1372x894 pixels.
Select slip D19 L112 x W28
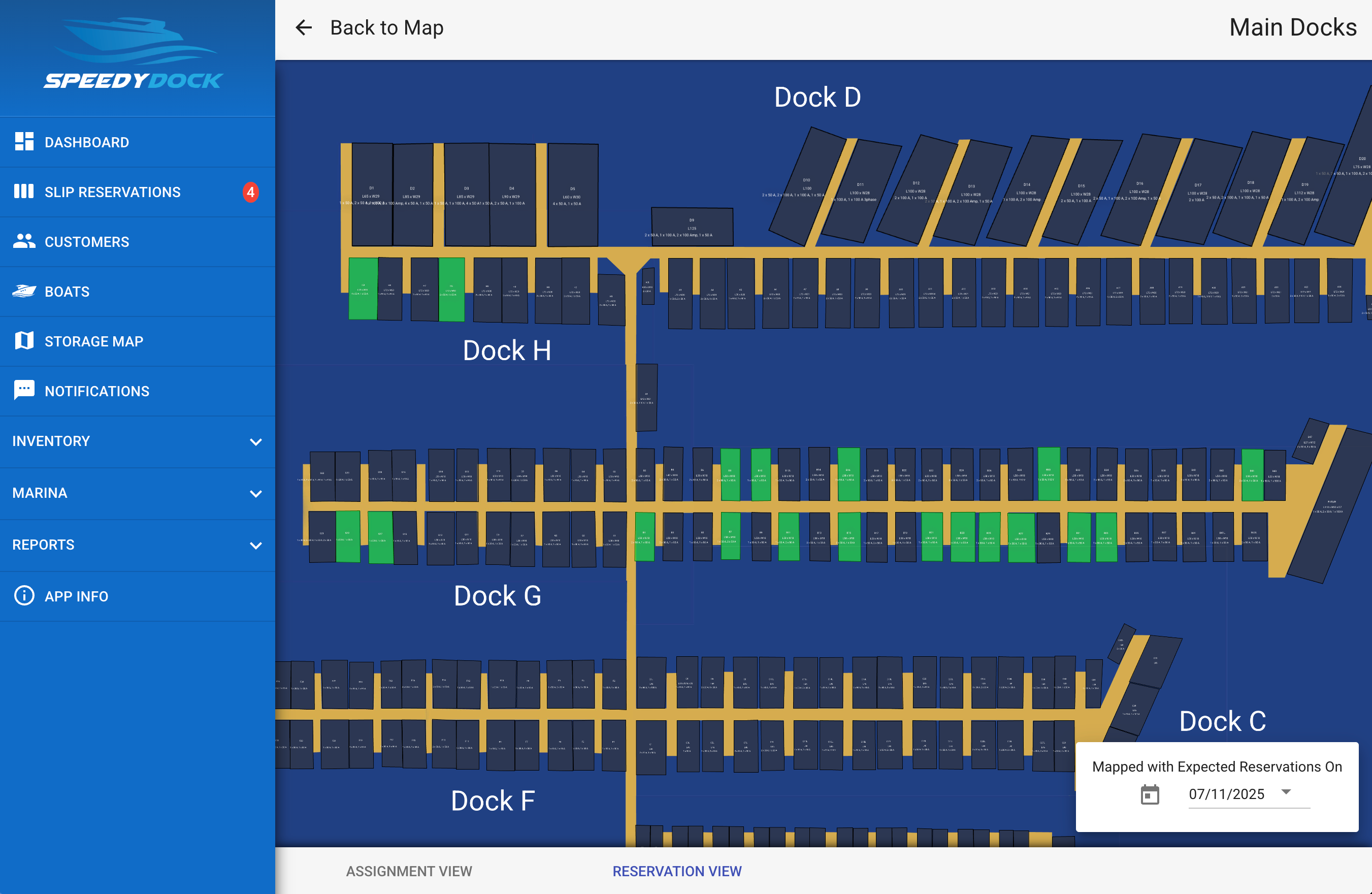tap(1304, 192)
